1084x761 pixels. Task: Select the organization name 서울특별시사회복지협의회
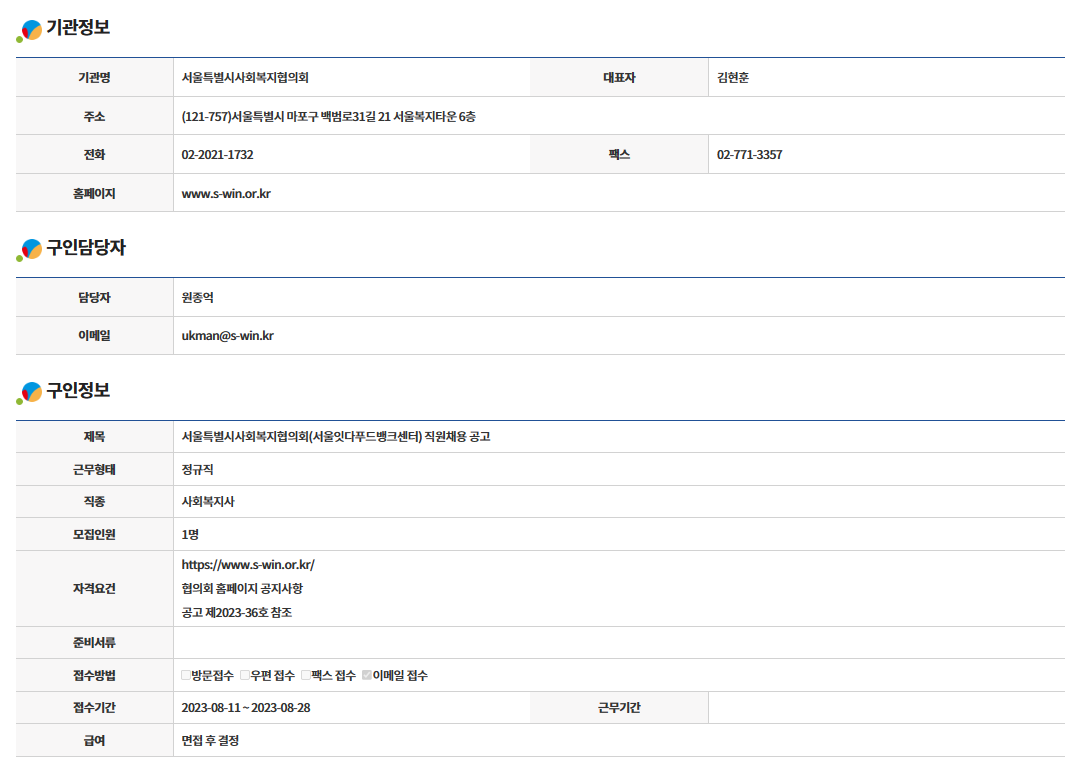[245, 78]
